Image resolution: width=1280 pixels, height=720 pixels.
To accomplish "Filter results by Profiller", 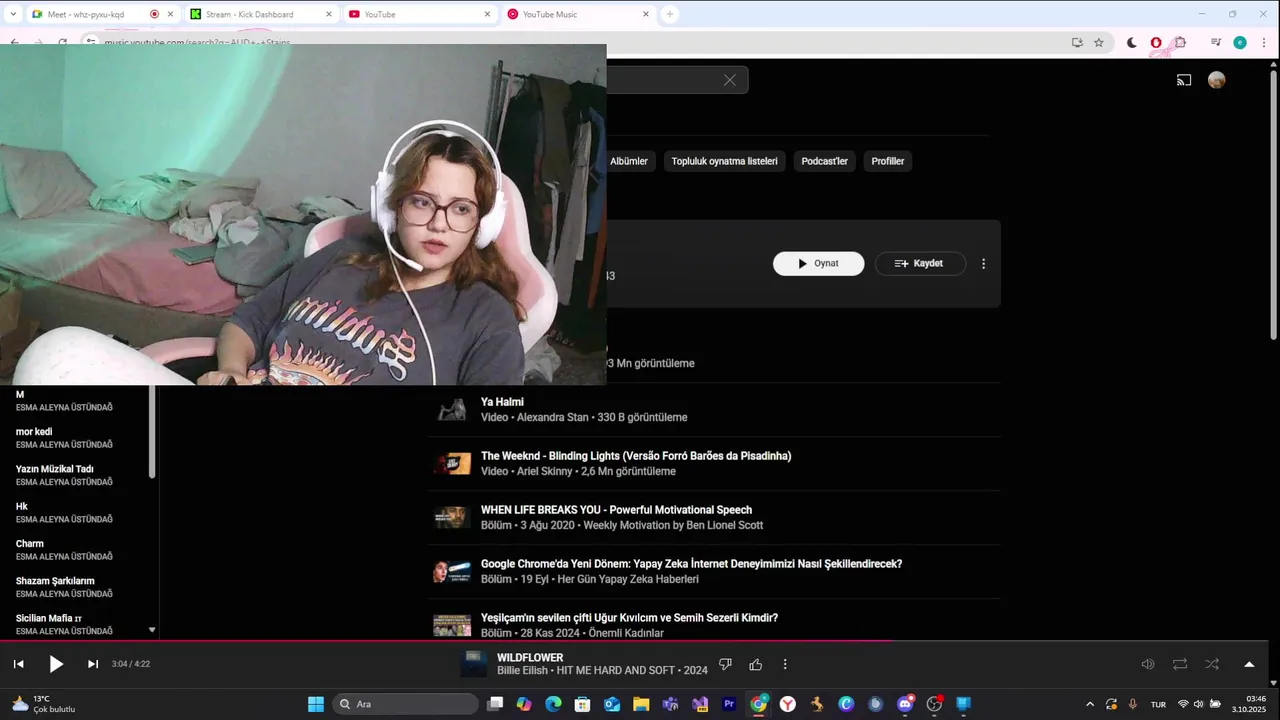I will click(x=888, y=161).
